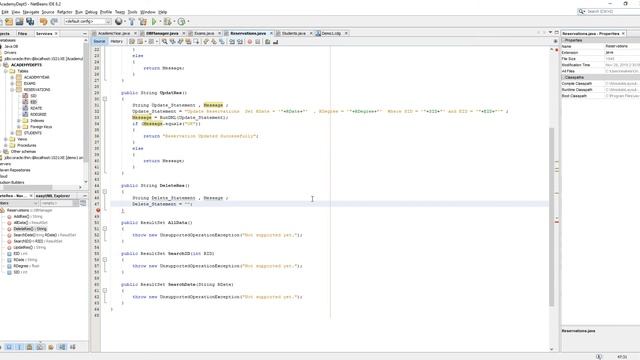Switch to the Students.java tab
The width and height of the screenshot is (640, 360).
coord(293,33)
